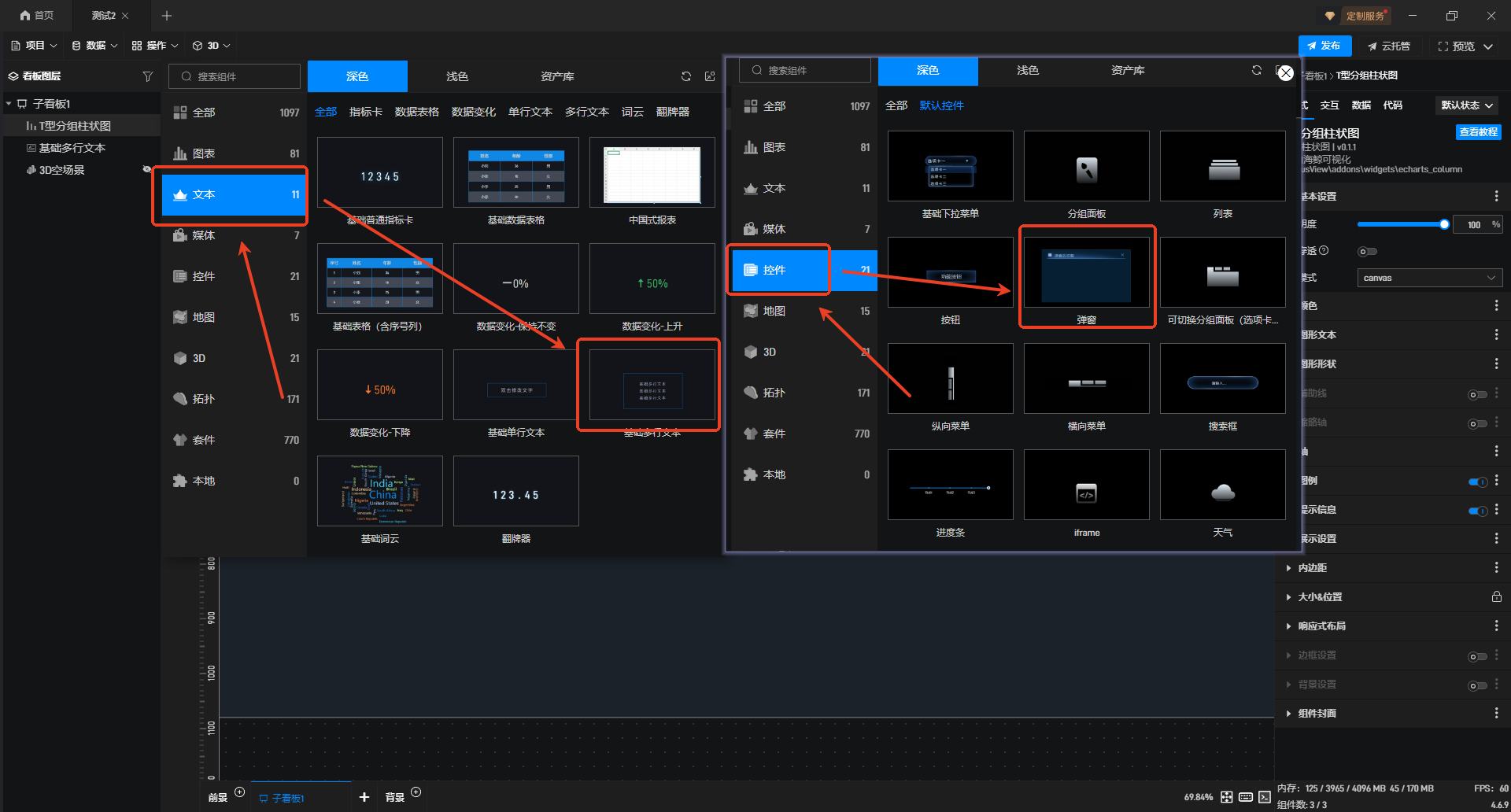The height and width of the screenshot is (812, 1511).
Task: Click lock icon in 大小&位置 row
Action: [1496, 596]
